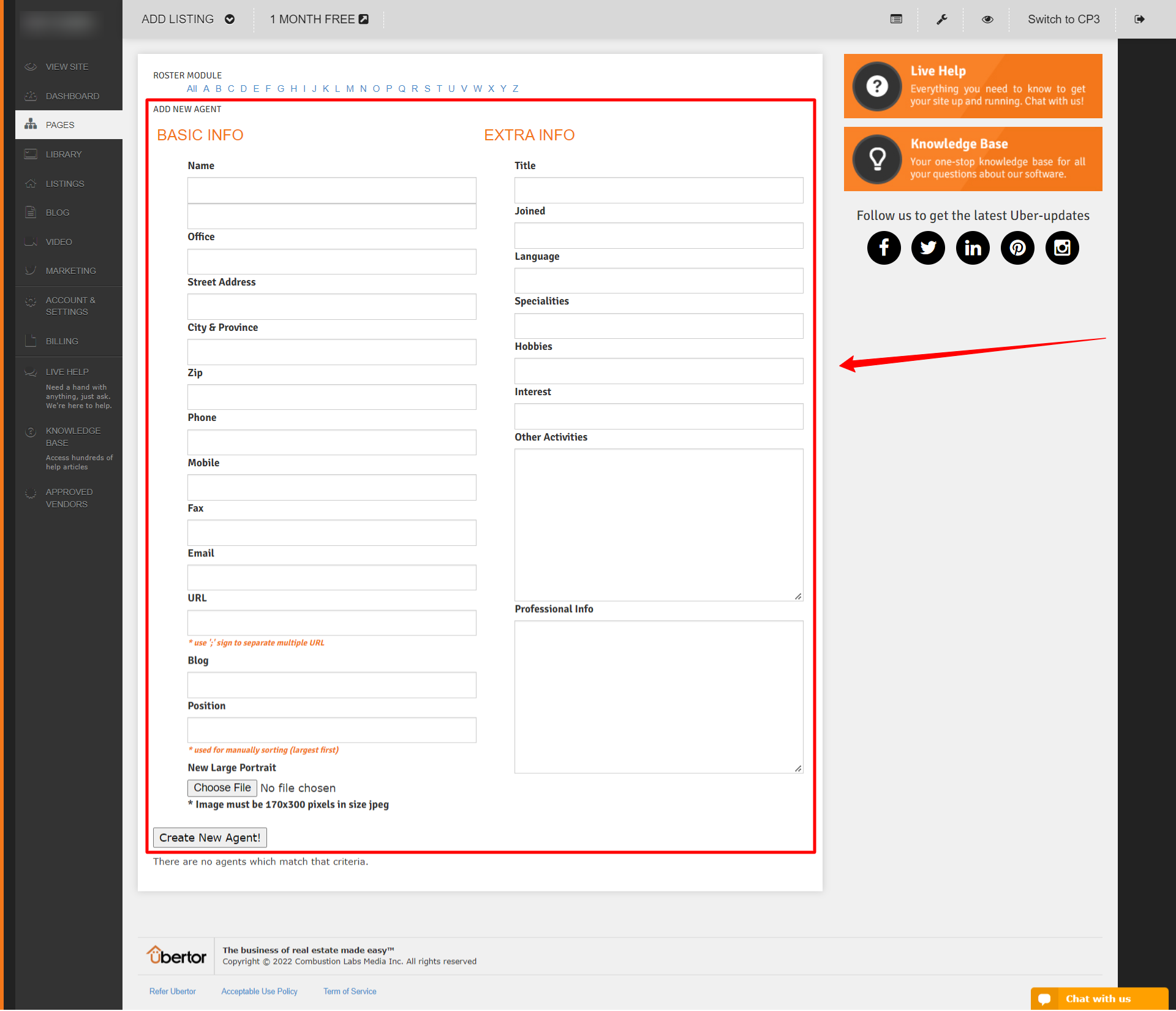Click the eye preview icon in top bar
The image size is (1176, 1011).
(987, 19)
